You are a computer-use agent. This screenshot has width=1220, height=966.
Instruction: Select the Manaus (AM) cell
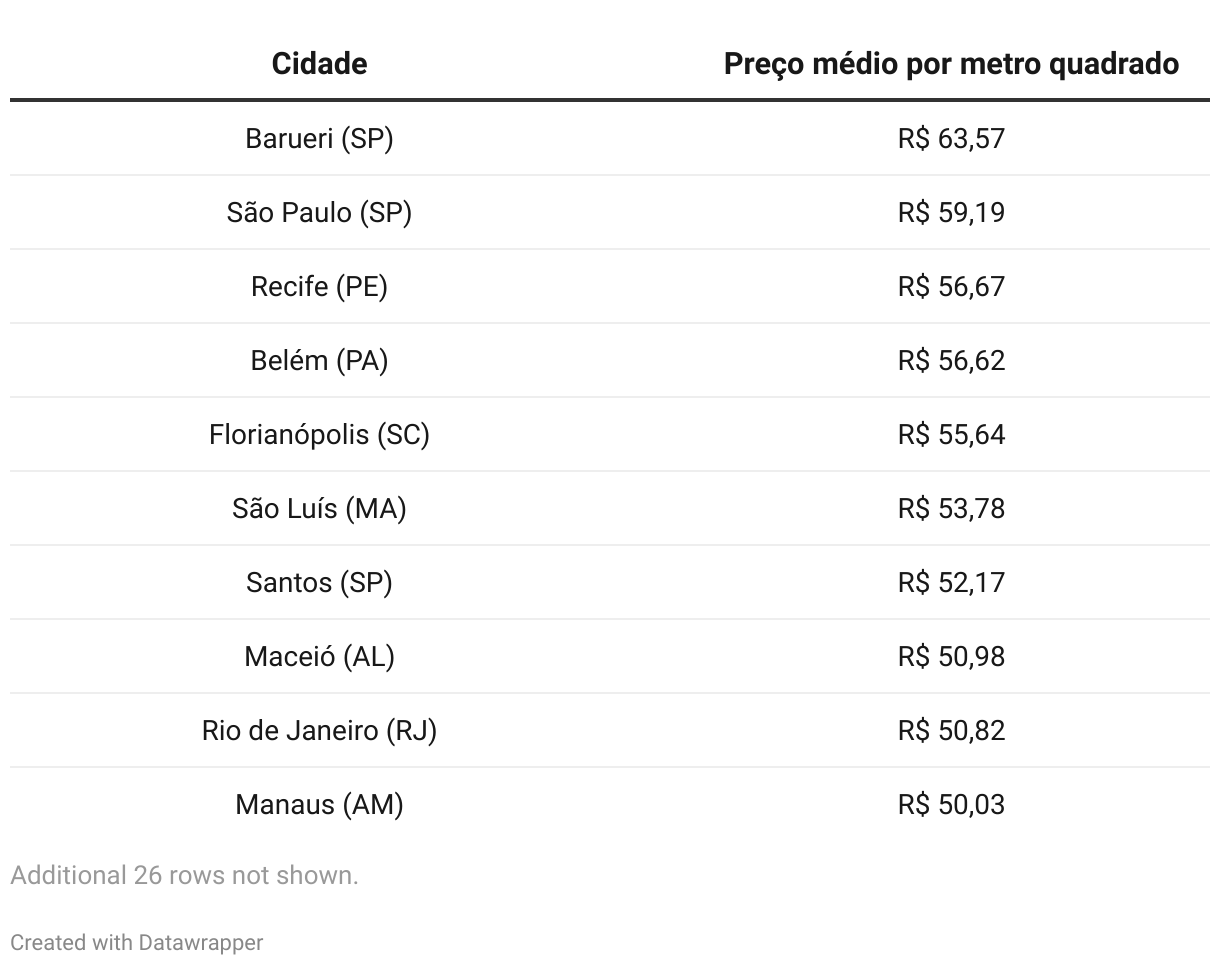point(319,804)
